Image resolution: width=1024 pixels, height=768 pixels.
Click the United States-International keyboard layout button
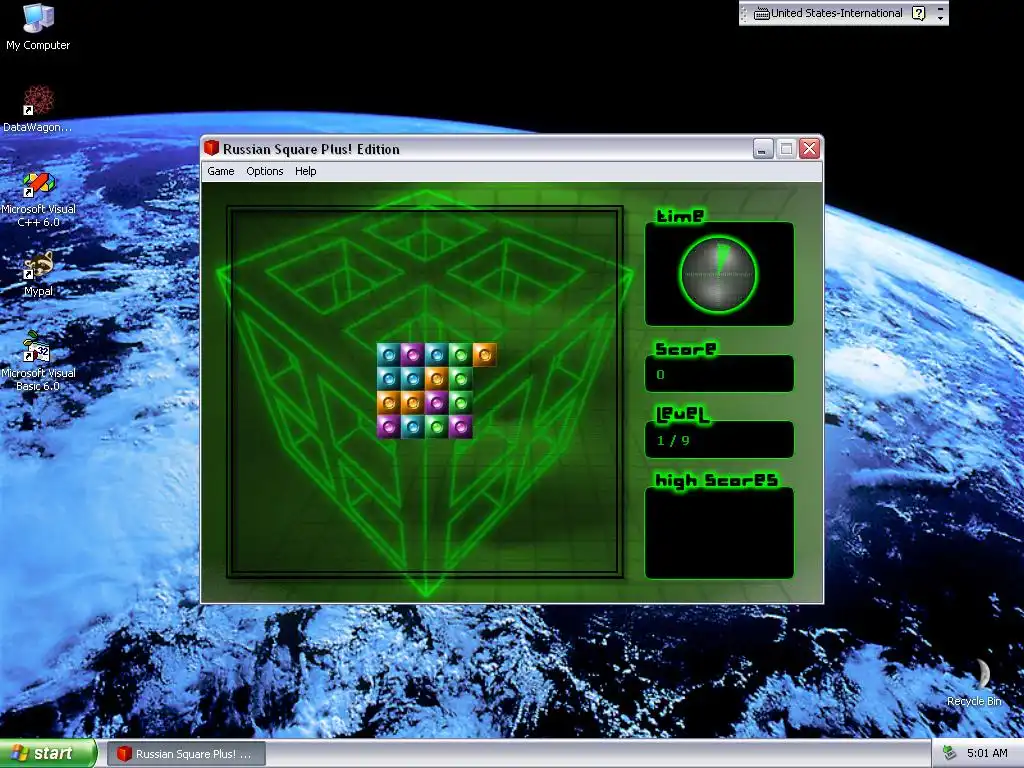828,13
